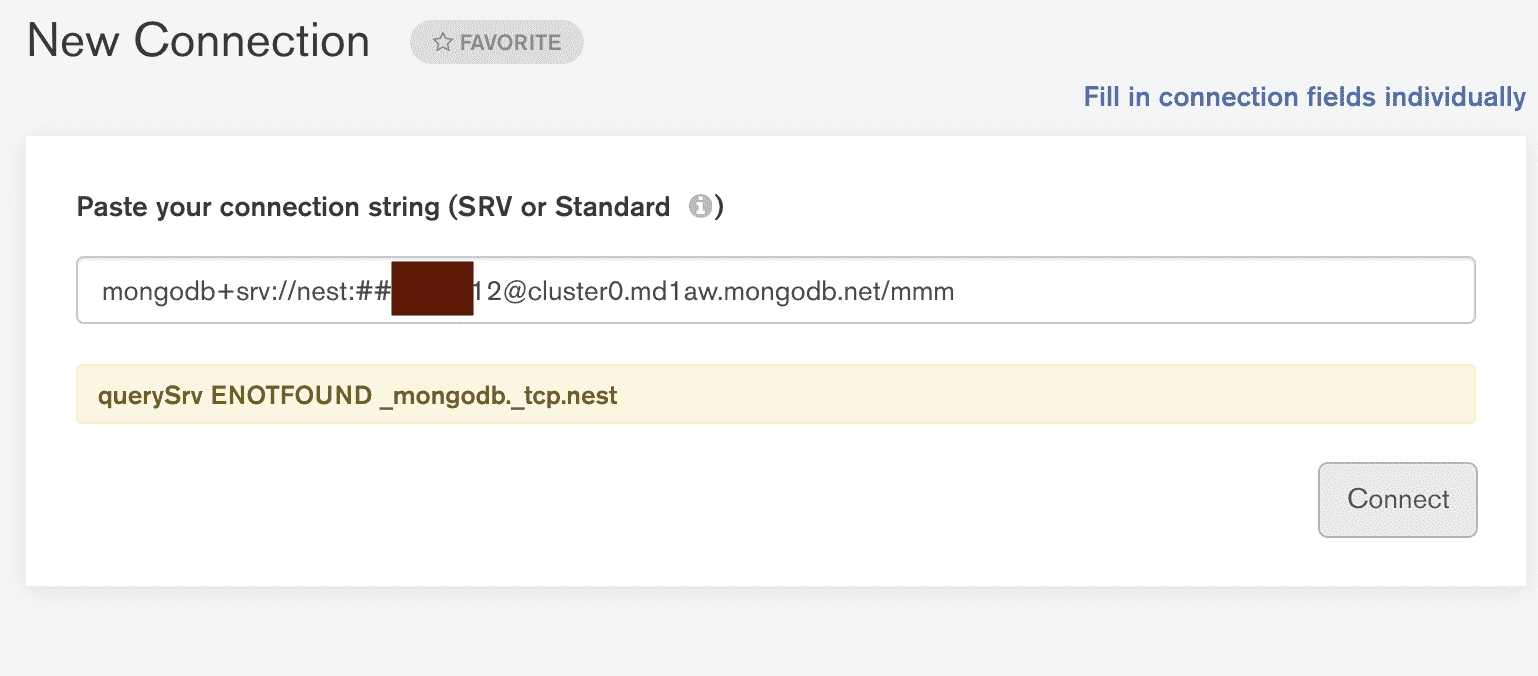The height and width of the screenshot is (676, 1538).
Task: Open Fill in connection fields individually
Action: click(1304, 97)
